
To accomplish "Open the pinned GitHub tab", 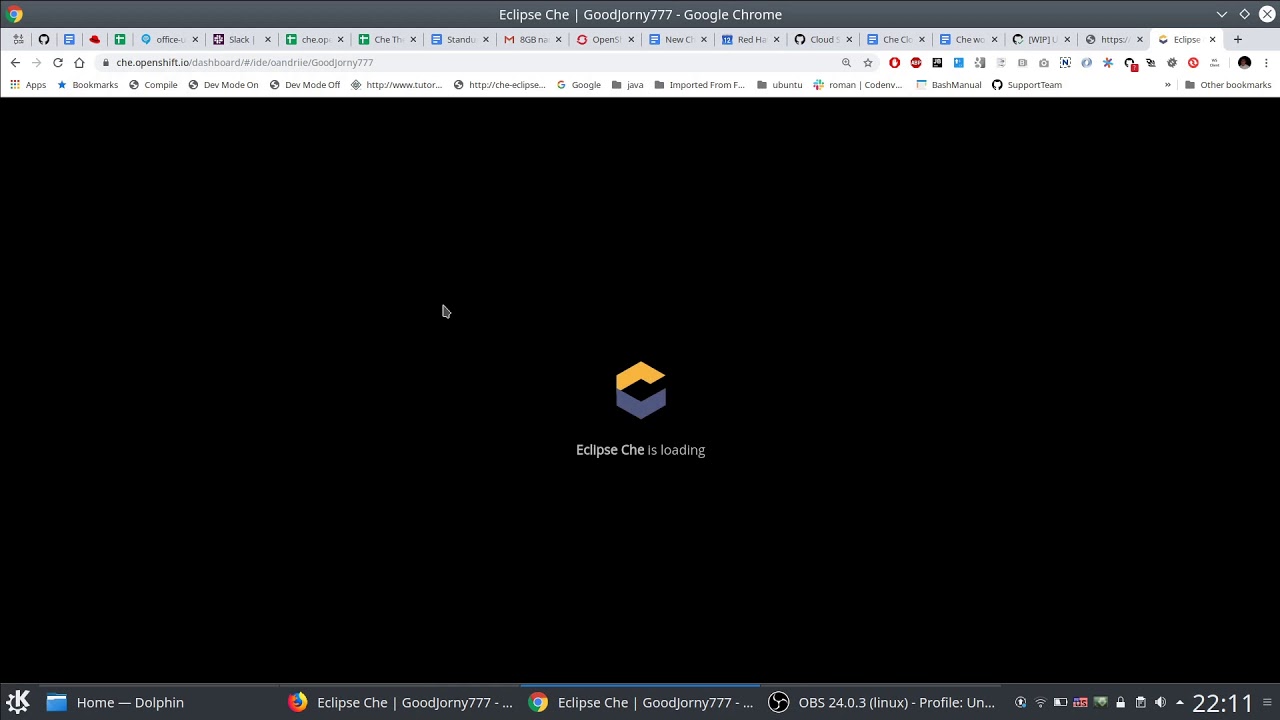I will point(44,39).
